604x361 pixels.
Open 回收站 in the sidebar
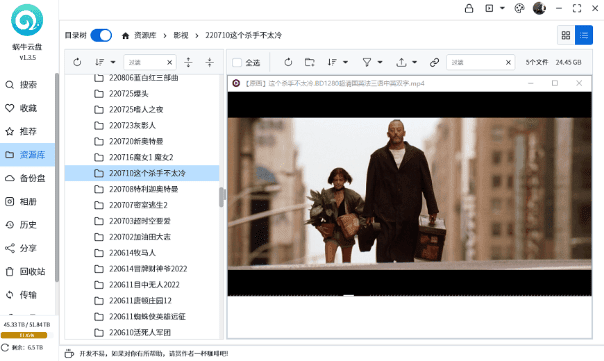(x=28, y=272)
